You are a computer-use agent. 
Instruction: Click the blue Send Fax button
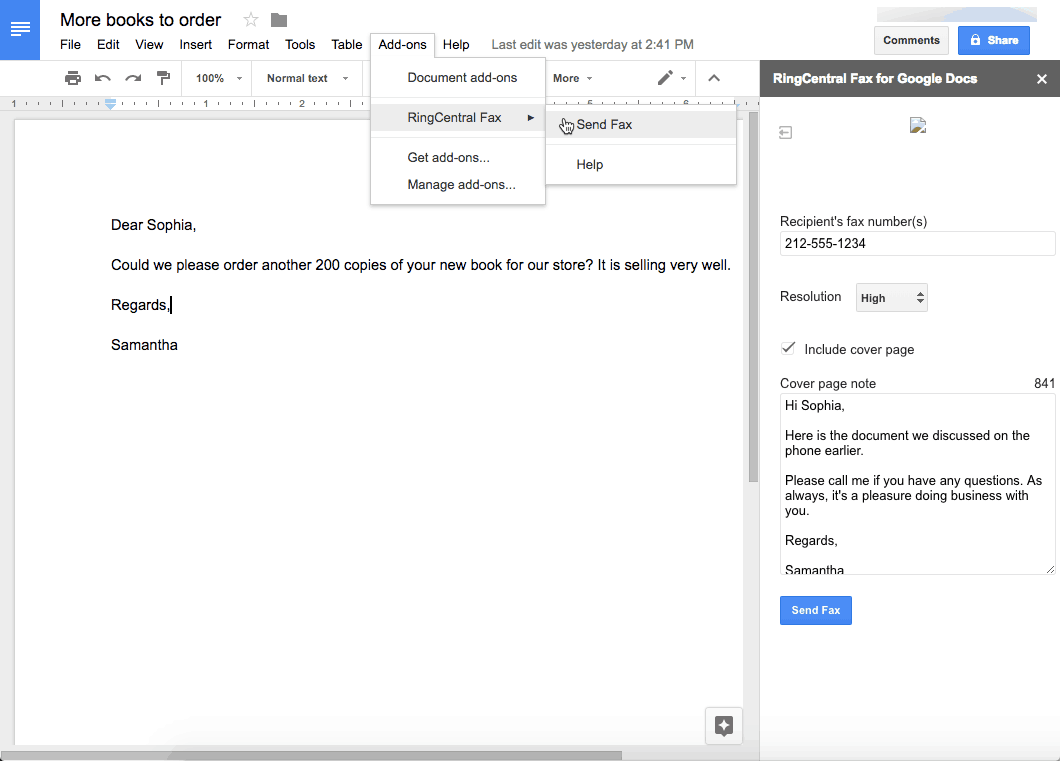815,610
